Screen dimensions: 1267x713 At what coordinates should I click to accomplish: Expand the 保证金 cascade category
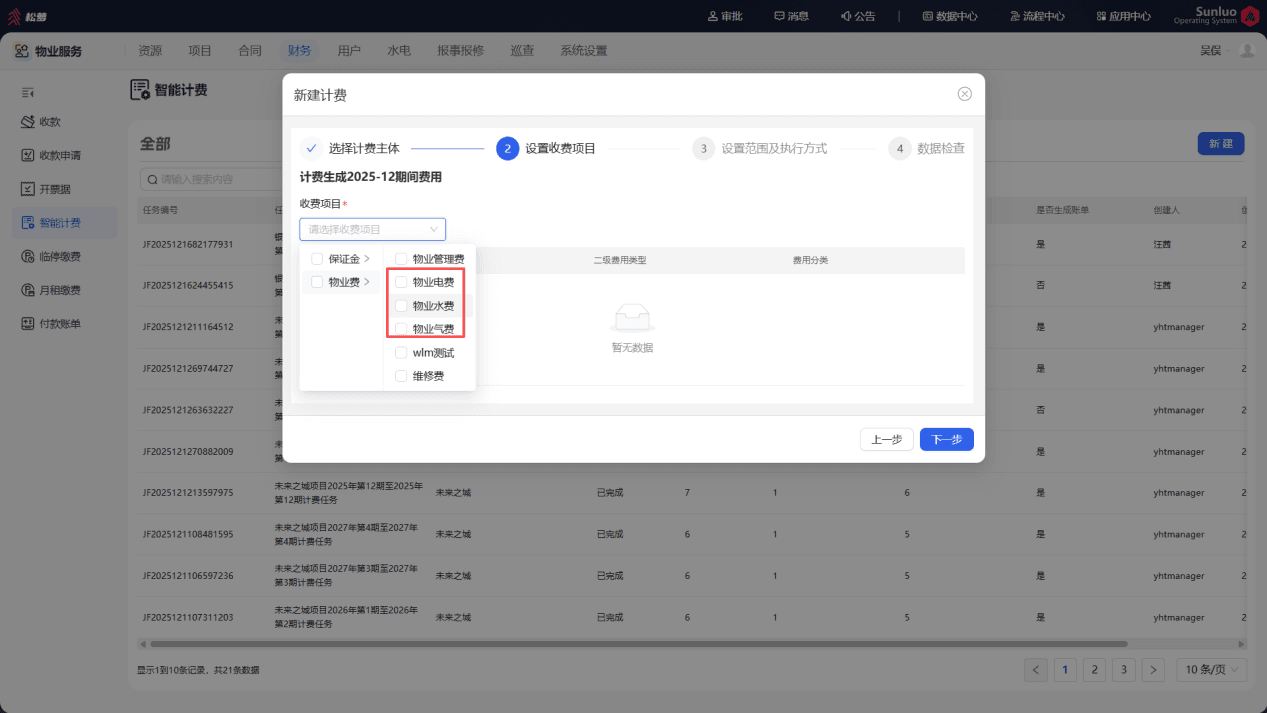coord(341,259)
